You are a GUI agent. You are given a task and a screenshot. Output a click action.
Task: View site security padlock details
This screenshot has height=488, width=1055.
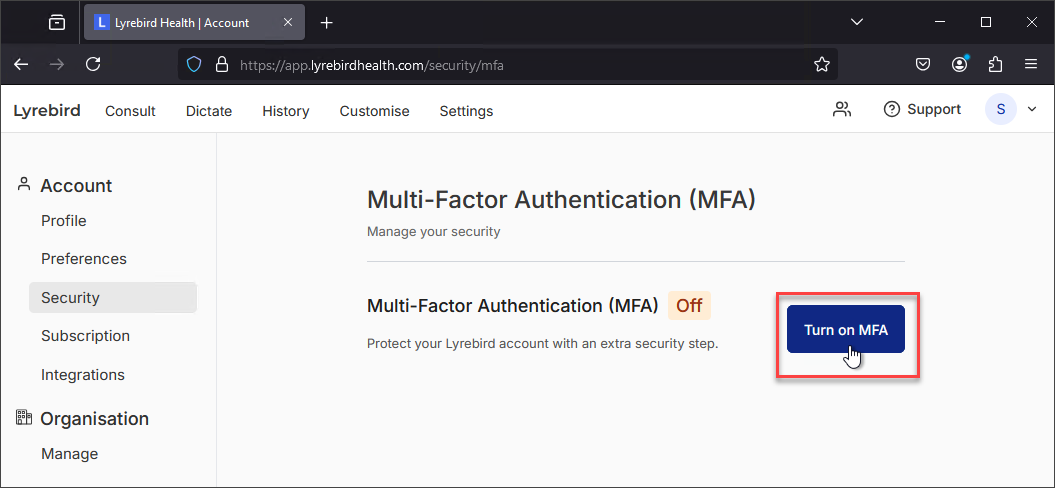pyautogui.click(x=221, y=65)
